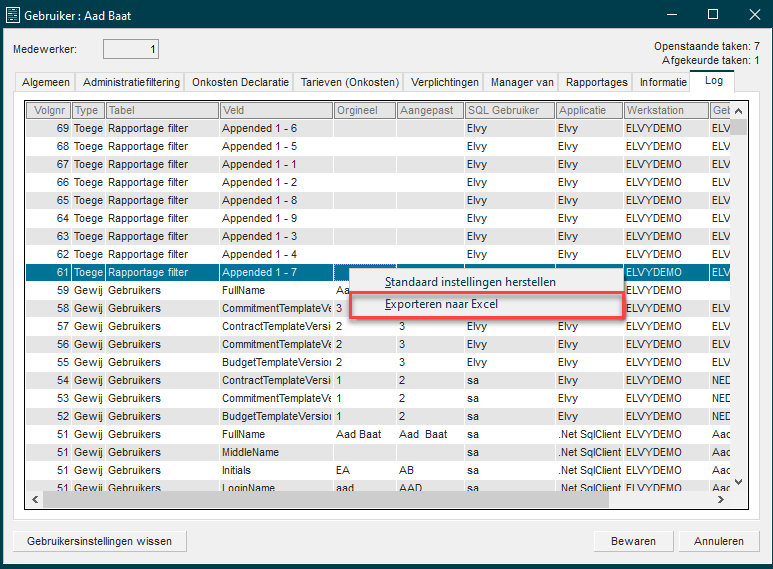Sort by the Volgnr column header
Image resolution: width=773 pixels, height=569 pixels.
[x=49, y=110]
